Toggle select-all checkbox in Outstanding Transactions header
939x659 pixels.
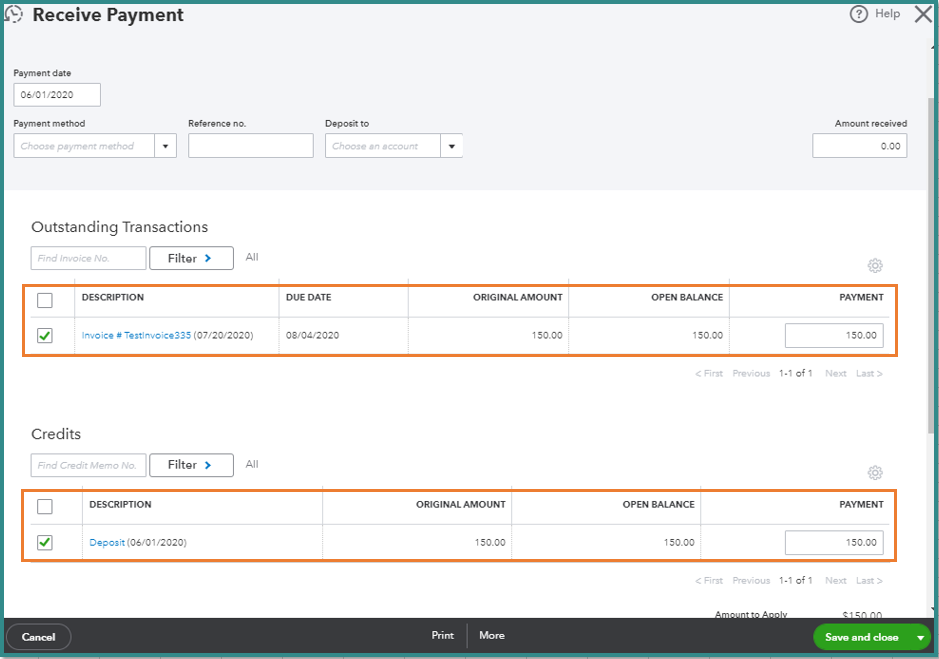(45, 300)
